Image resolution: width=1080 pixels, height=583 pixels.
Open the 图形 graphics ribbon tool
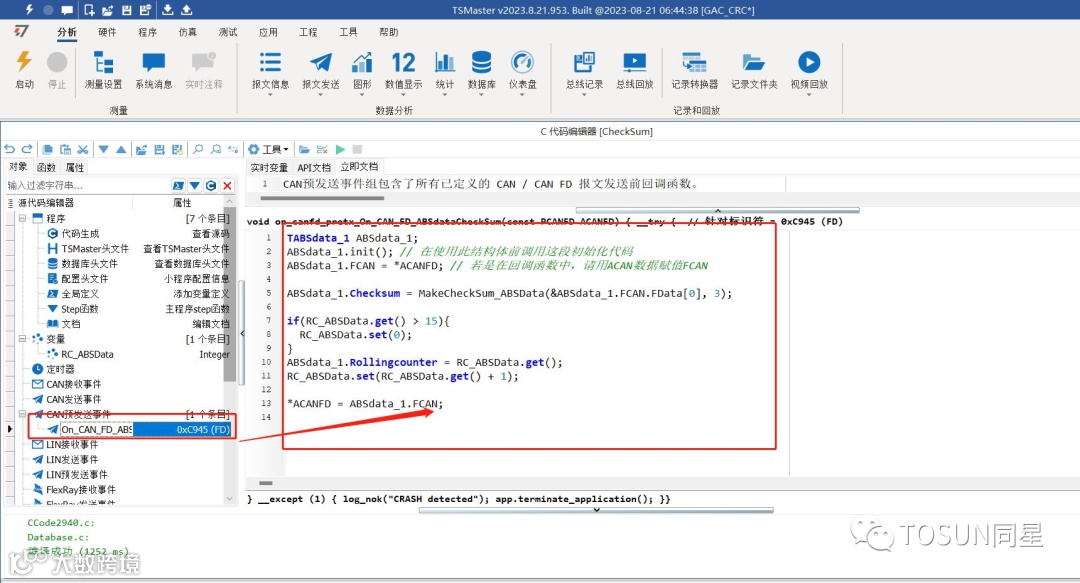click(x=362, y=72)
